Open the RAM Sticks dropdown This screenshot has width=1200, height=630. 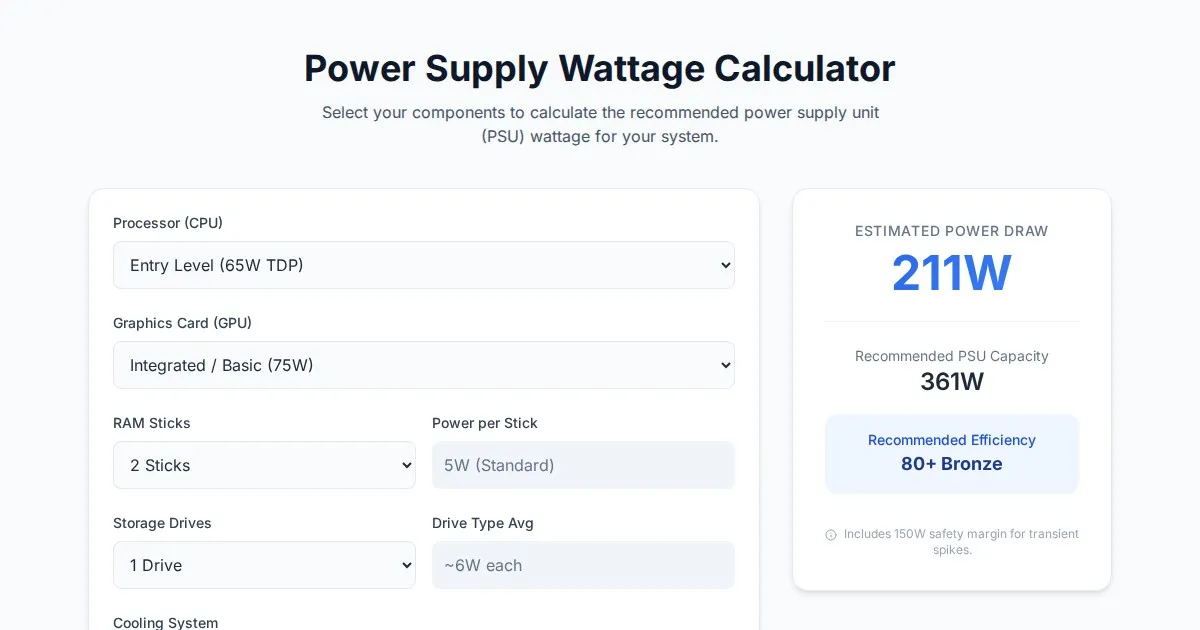coord(264,465)
